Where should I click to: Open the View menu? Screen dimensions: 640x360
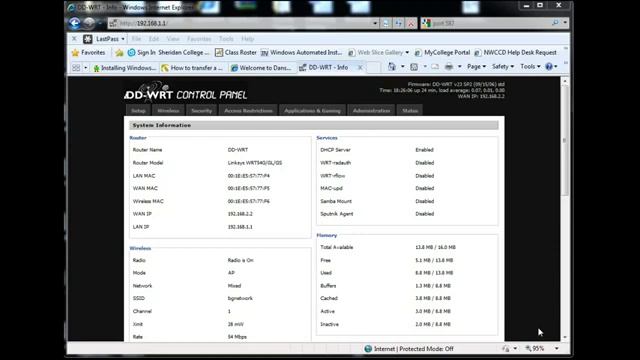coord(173,39)
